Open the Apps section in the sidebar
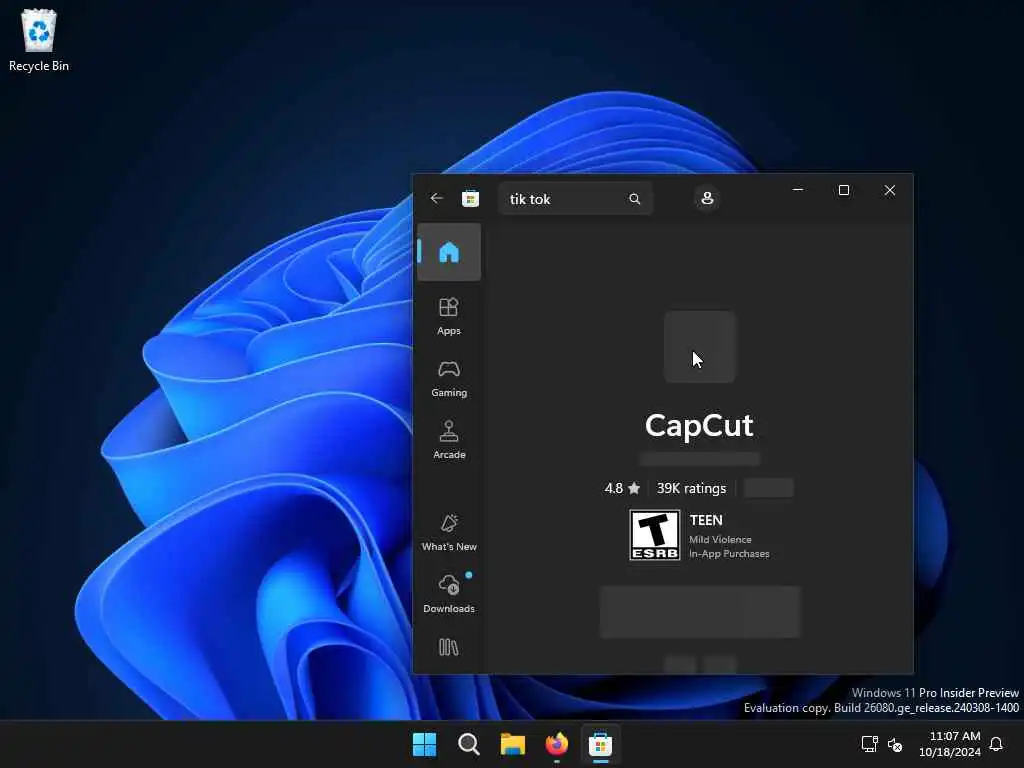The height and width of the screenshot is (768, 1024). (x=449, y=317)
